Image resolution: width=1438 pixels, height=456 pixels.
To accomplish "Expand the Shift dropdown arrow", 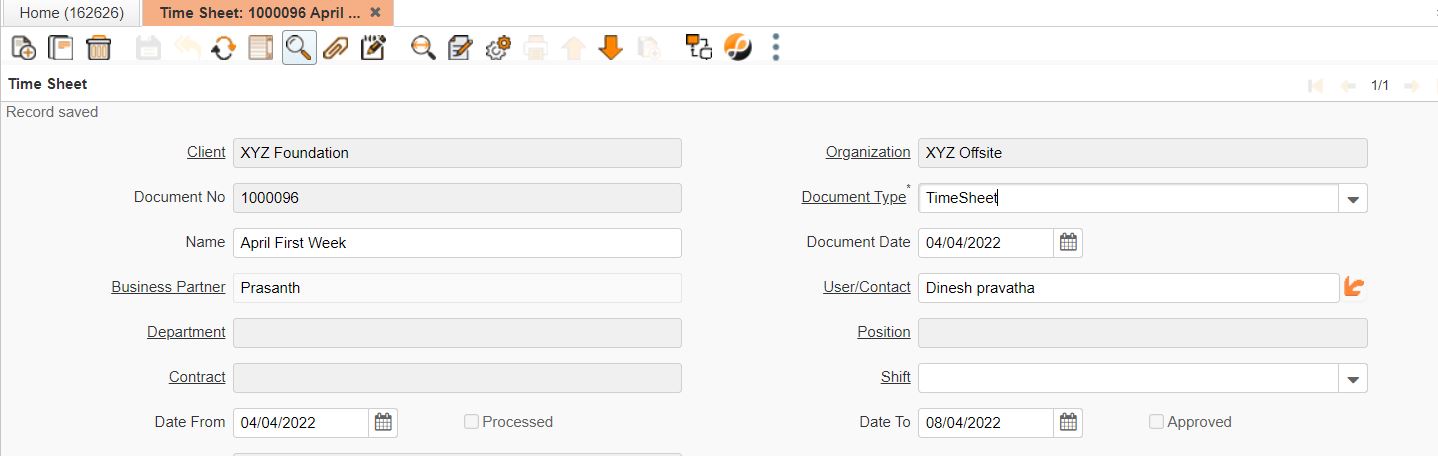I will click(x=1353, y=378).
